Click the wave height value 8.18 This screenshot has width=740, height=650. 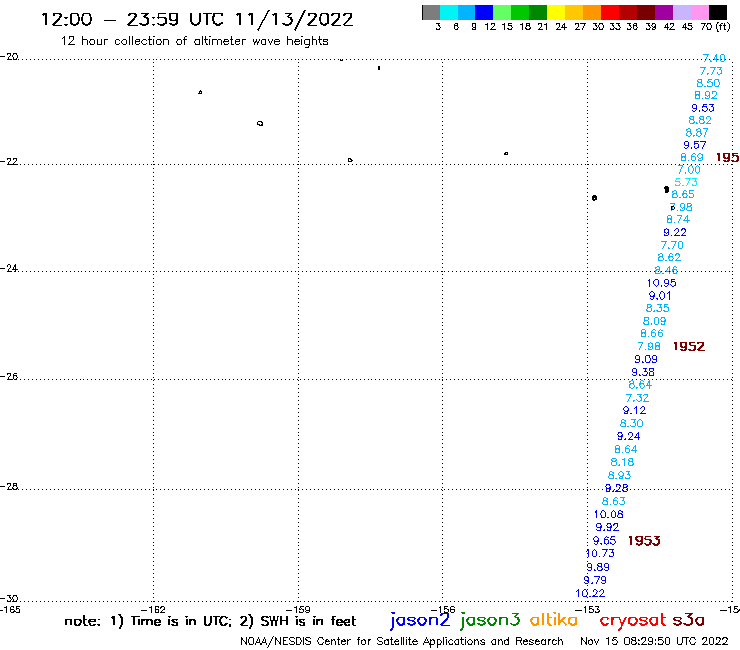point(622,462)
